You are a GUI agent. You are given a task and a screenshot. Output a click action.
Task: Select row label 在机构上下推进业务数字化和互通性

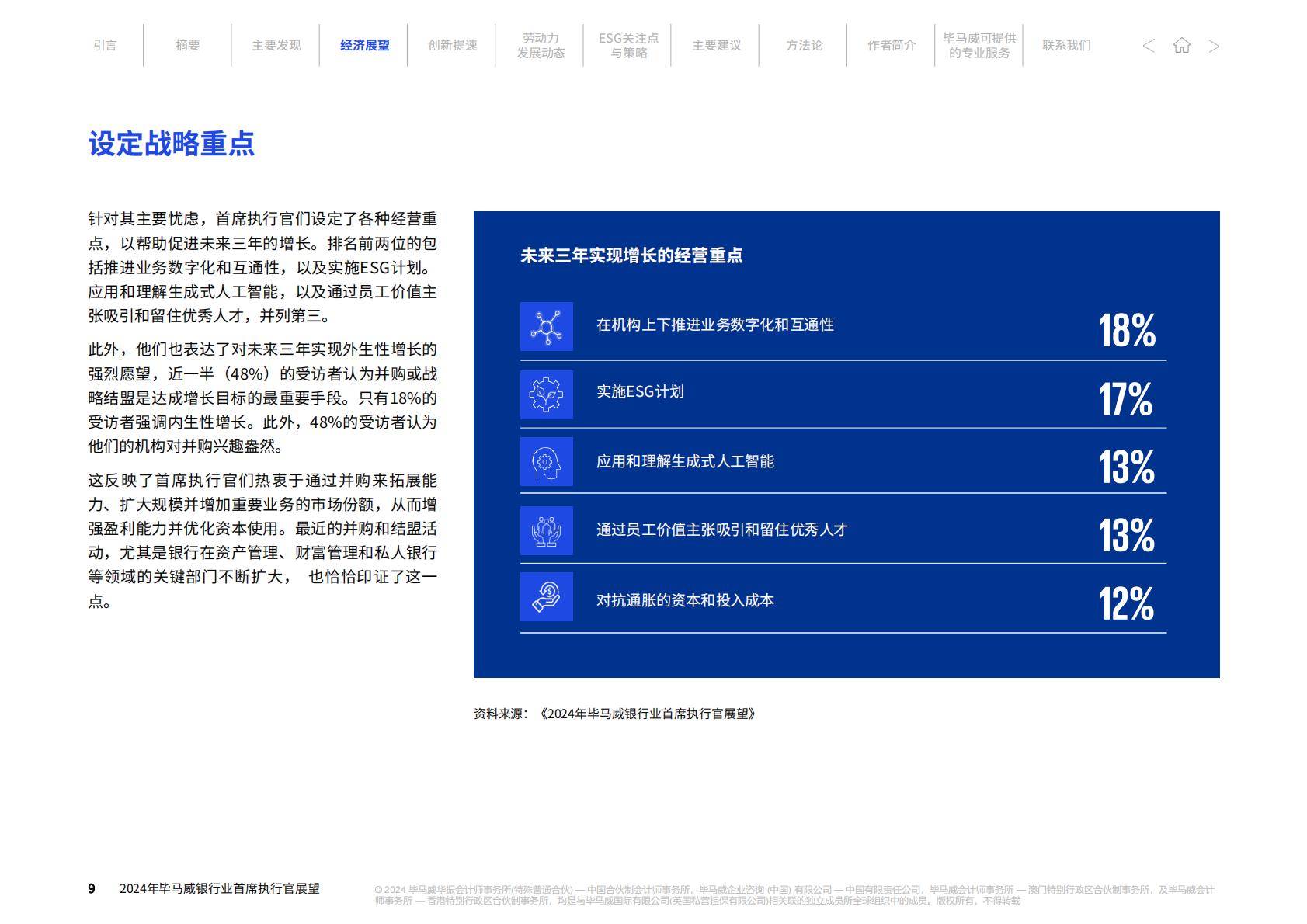click(715, 325)
